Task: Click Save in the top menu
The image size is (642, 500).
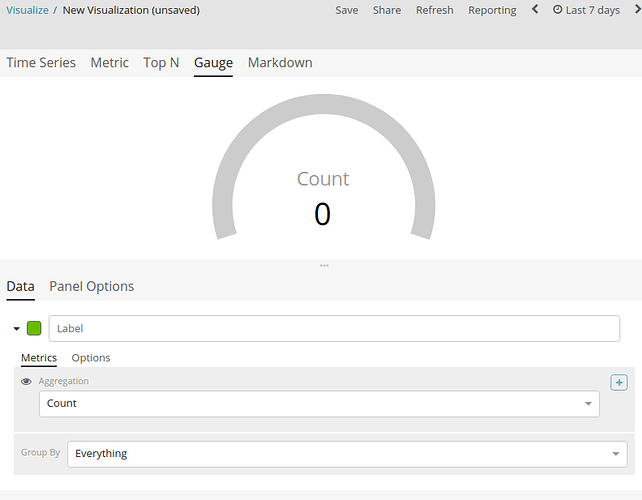Action: 347,10
